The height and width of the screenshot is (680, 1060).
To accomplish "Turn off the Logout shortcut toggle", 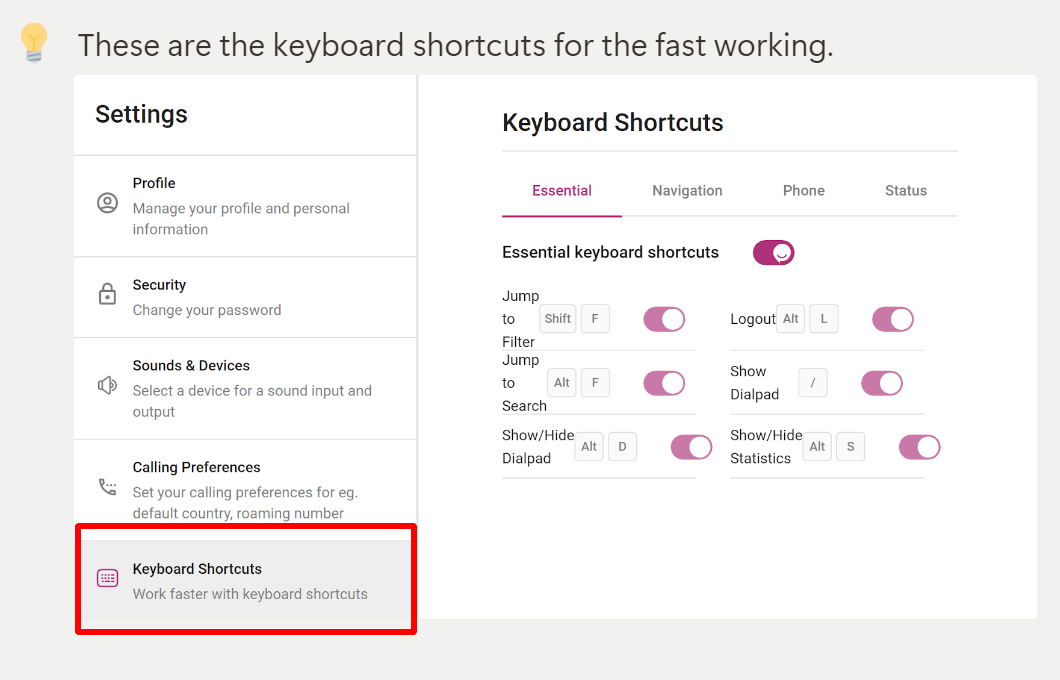I will click(892, 319).
